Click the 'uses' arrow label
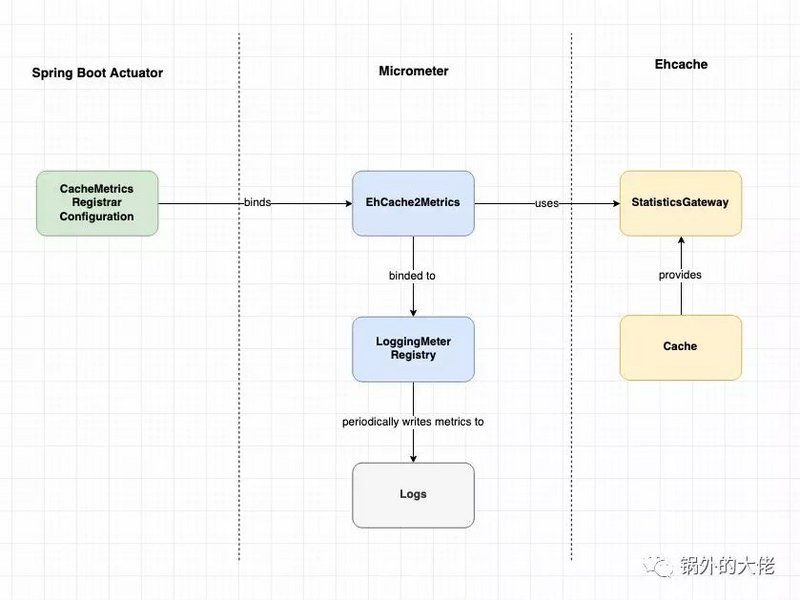This screenshot has width=800, height=600. (547, 202)
